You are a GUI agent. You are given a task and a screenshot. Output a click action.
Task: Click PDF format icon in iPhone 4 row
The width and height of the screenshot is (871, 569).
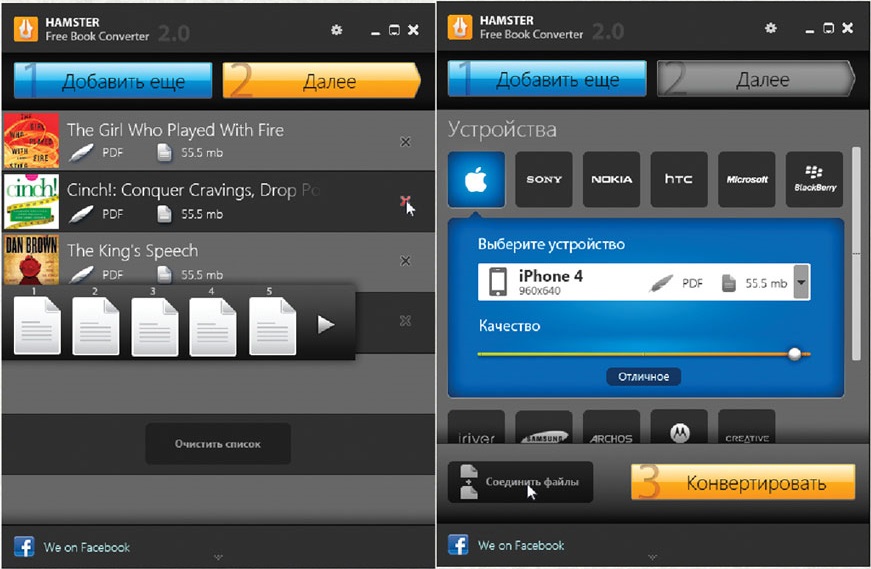(x=661, y=283)
